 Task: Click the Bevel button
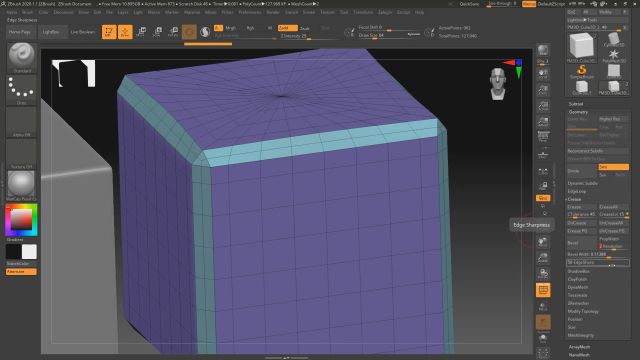point(582,243)
